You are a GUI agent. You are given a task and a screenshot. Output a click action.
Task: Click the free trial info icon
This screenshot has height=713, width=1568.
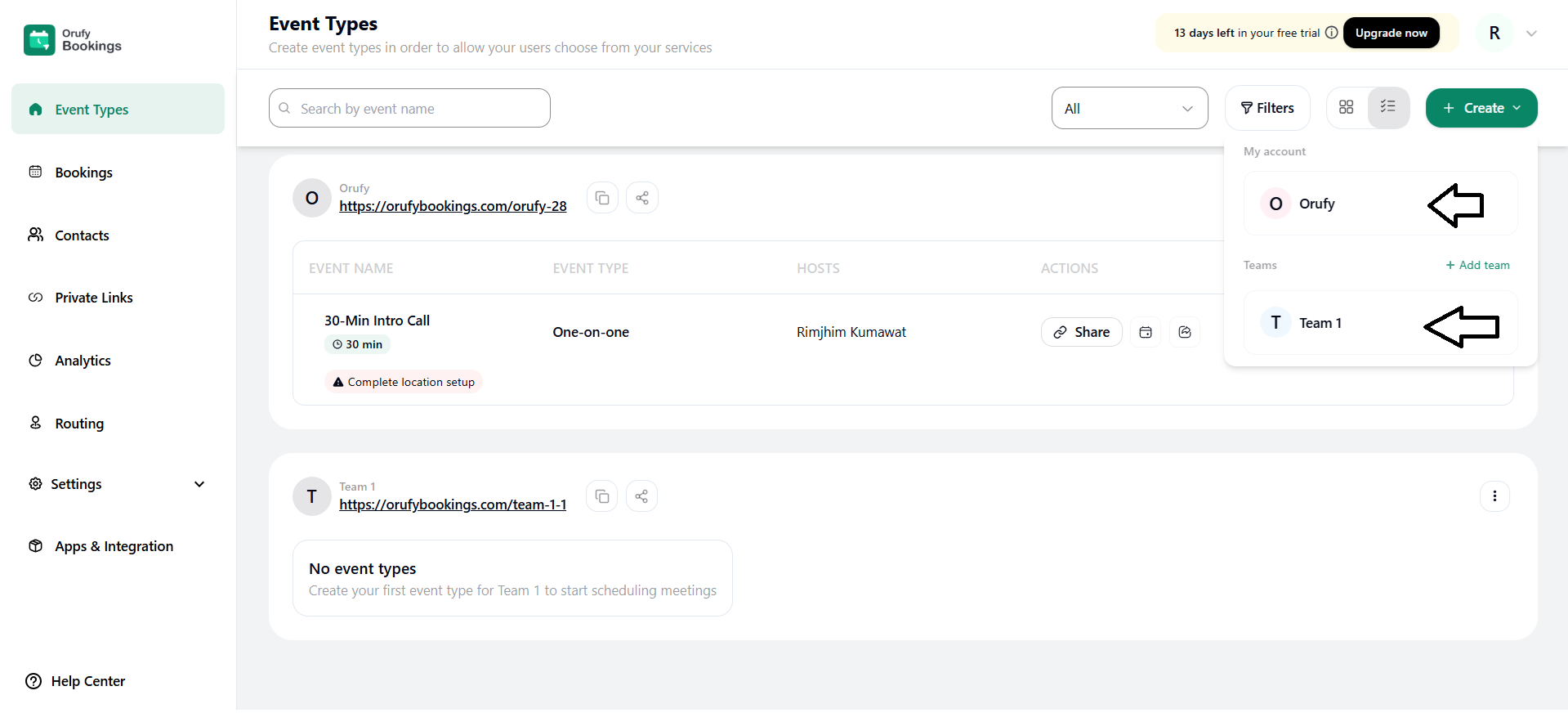(x=1331, y=33)
